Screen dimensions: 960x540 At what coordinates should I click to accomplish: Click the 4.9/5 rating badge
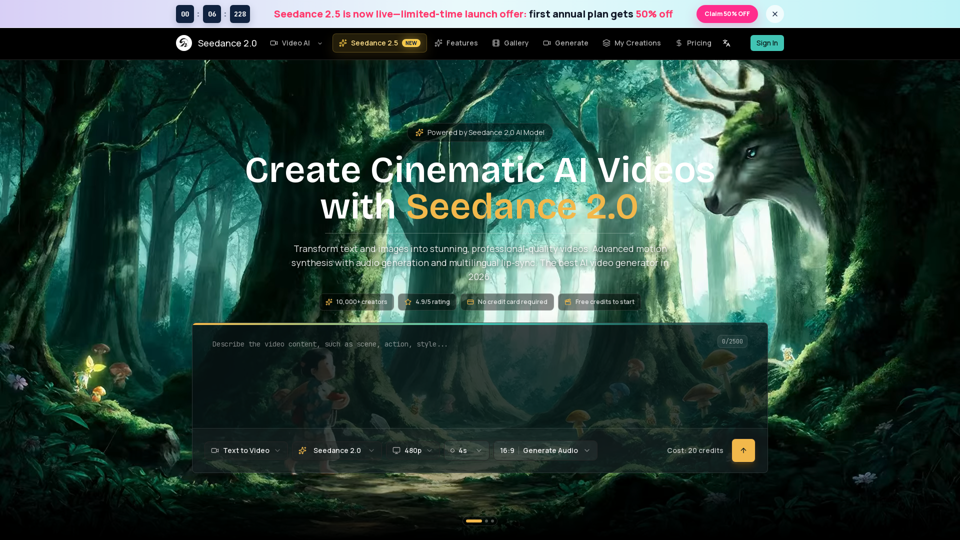click(427, 302)
